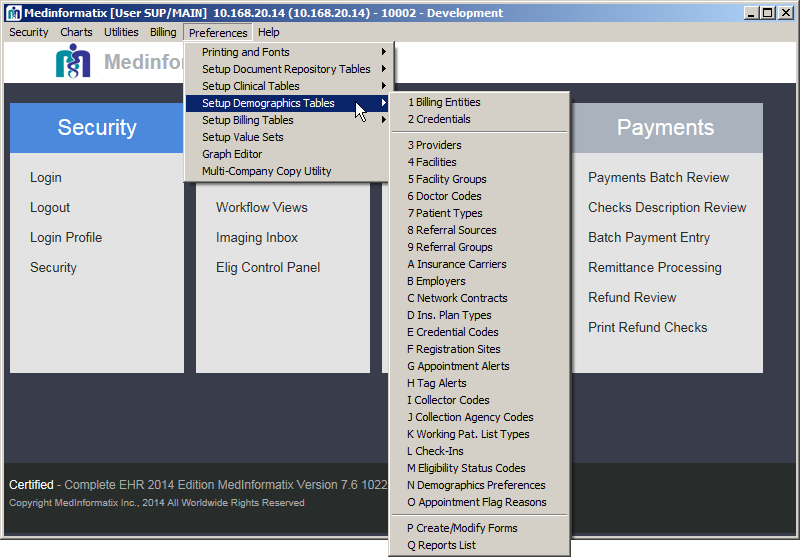The width and height of the screenshot is (801, 558).
Task: Open the Utilities menu
Action: [x=121, y=32]
